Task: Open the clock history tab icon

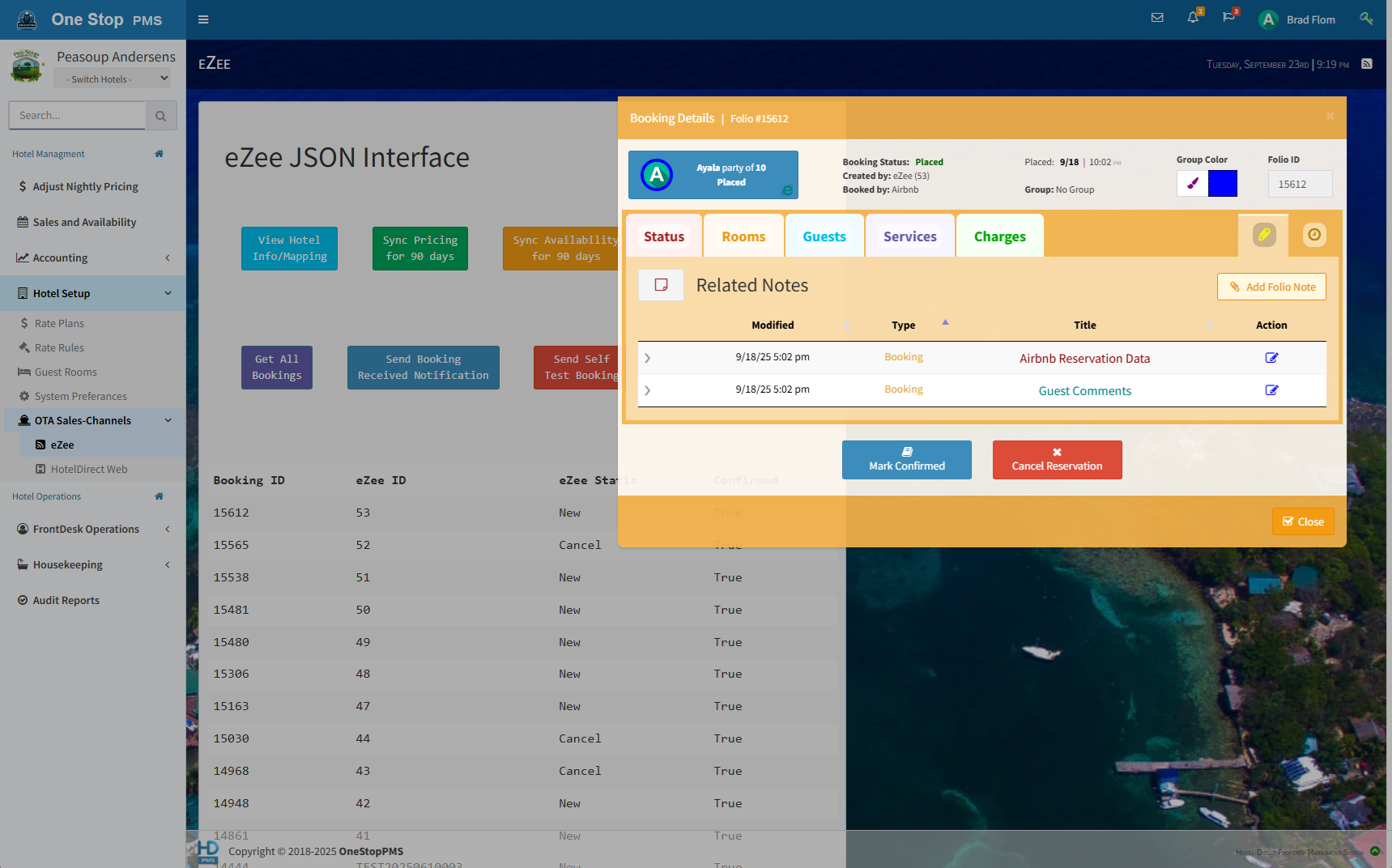Action: [1313, 235]
